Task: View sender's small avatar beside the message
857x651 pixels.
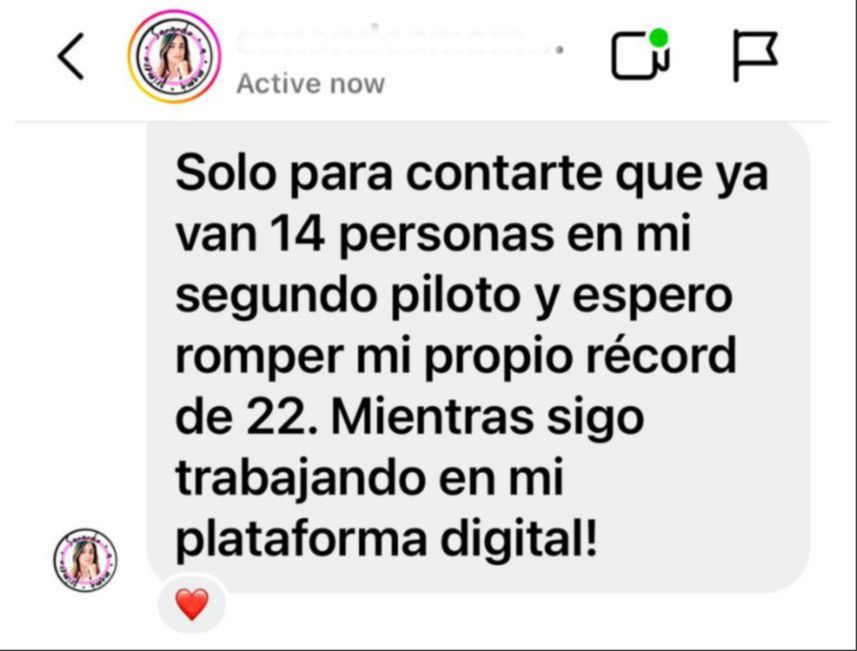Action: pyautogui.click(x=85, y=560)
